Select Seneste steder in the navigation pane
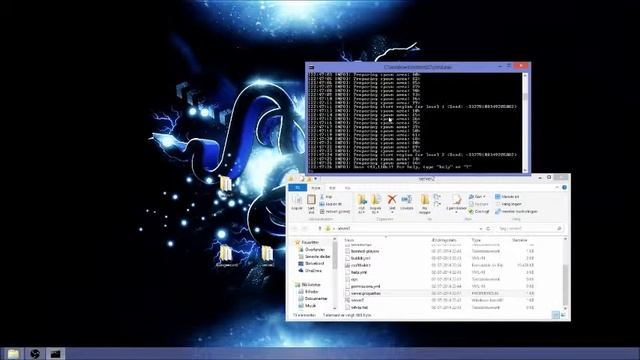Viewport: 640px width, 360px height. click(314, 256)
